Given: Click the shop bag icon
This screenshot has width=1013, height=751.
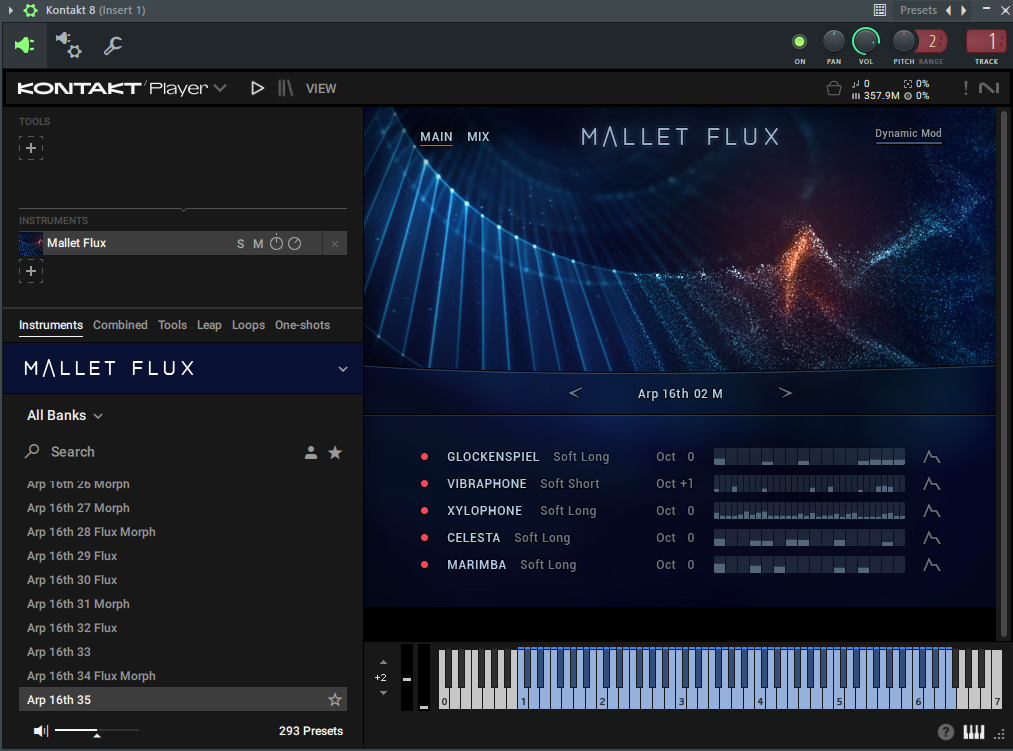Looking at the screenshot, I should pyautogui.click(x=834, y=89).
